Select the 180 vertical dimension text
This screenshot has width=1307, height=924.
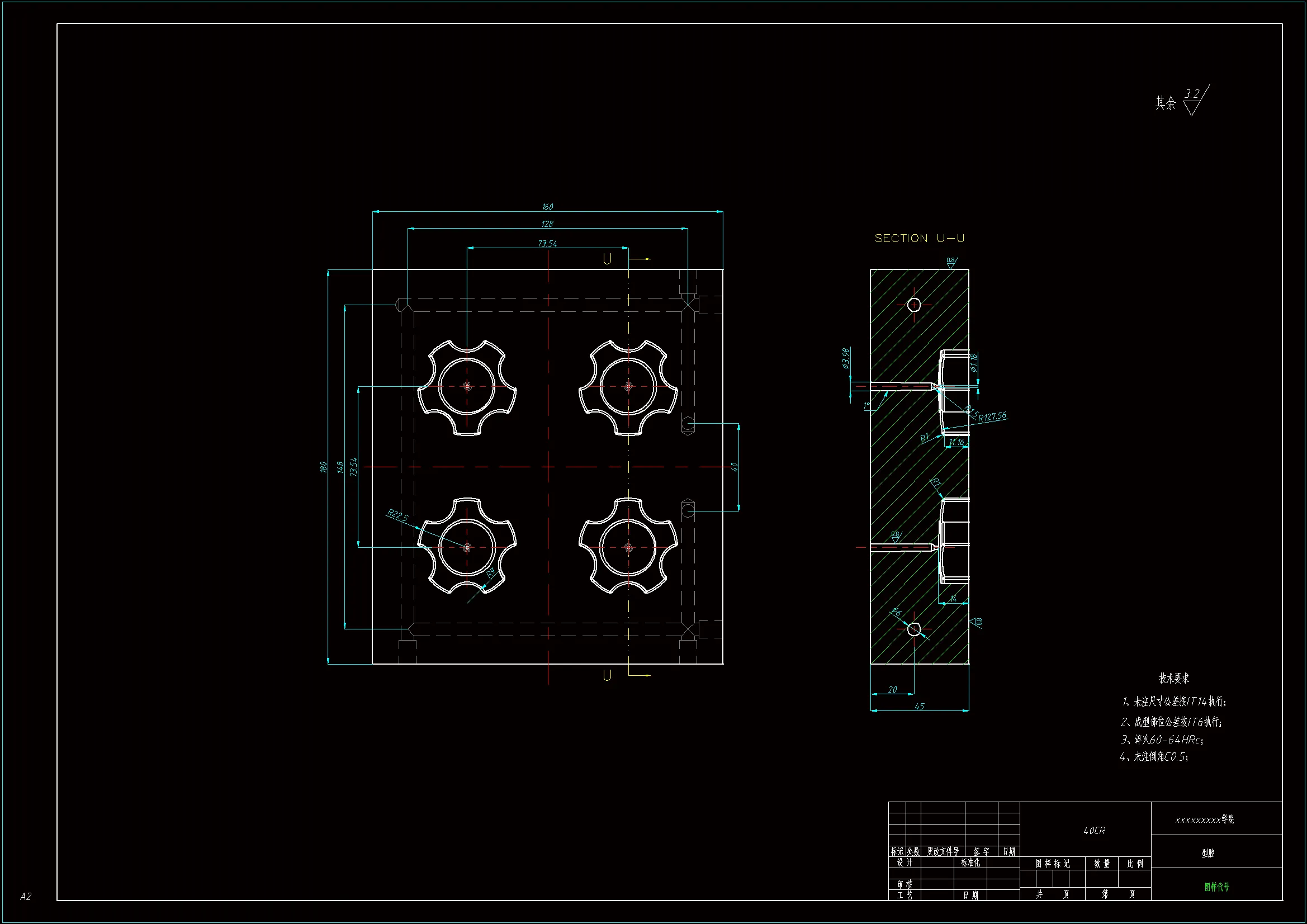(x=323, y=467)
